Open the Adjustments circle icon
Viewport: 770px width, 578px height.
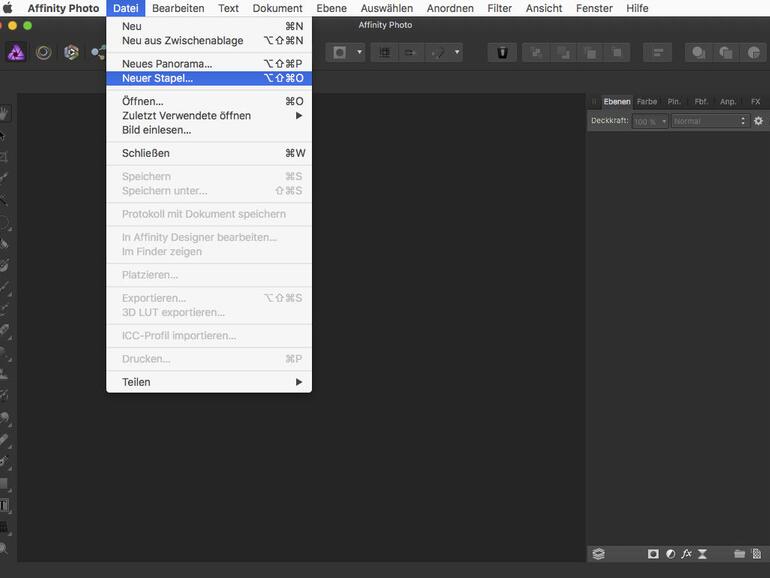click(x=670, y=554)
